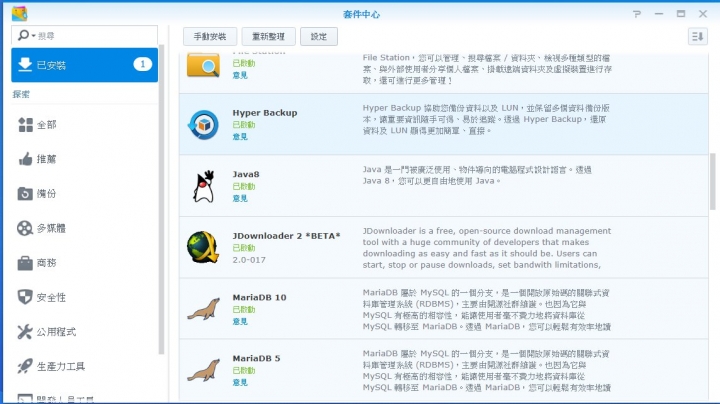Open the MariaDB 5 package title
Viewport: 720px width, 404px height.
click(256, 358)
